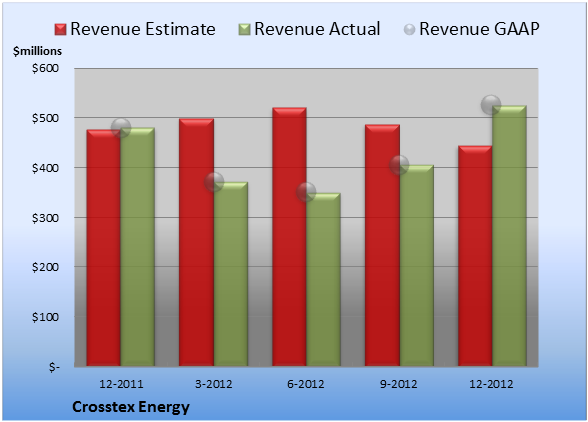588x422 pixels.
Task: Select the Revenue Actual legend label
Action: point(317,29)
